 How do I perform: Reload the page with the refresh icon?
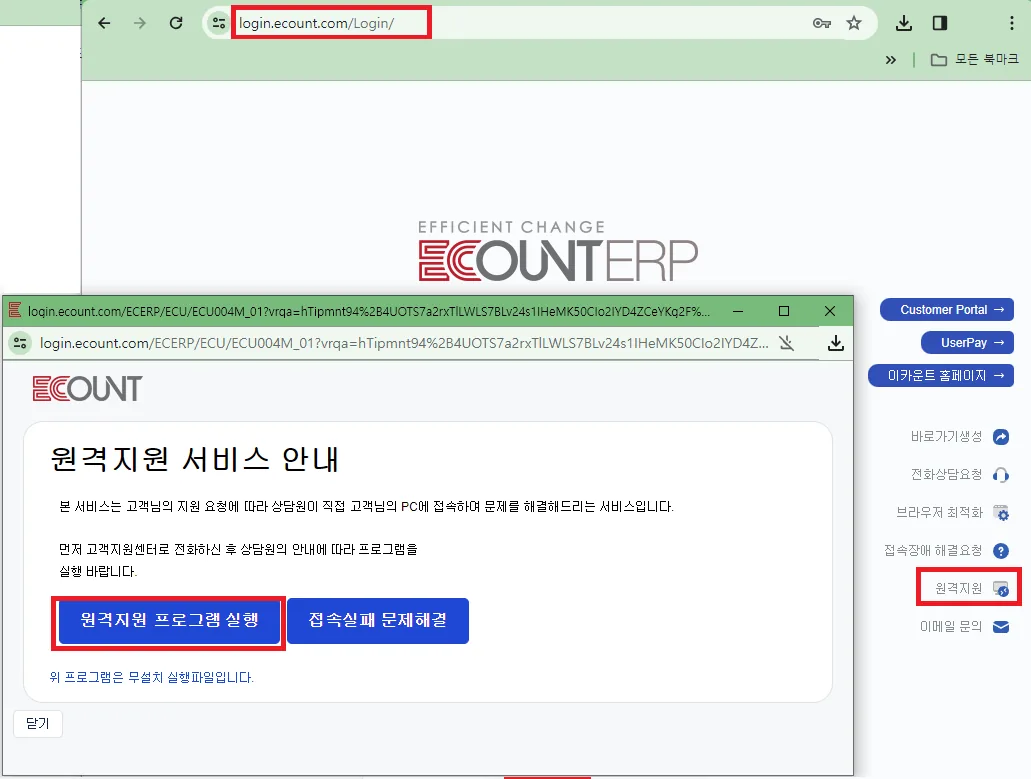pyautogui.click(x=176, y=23)
